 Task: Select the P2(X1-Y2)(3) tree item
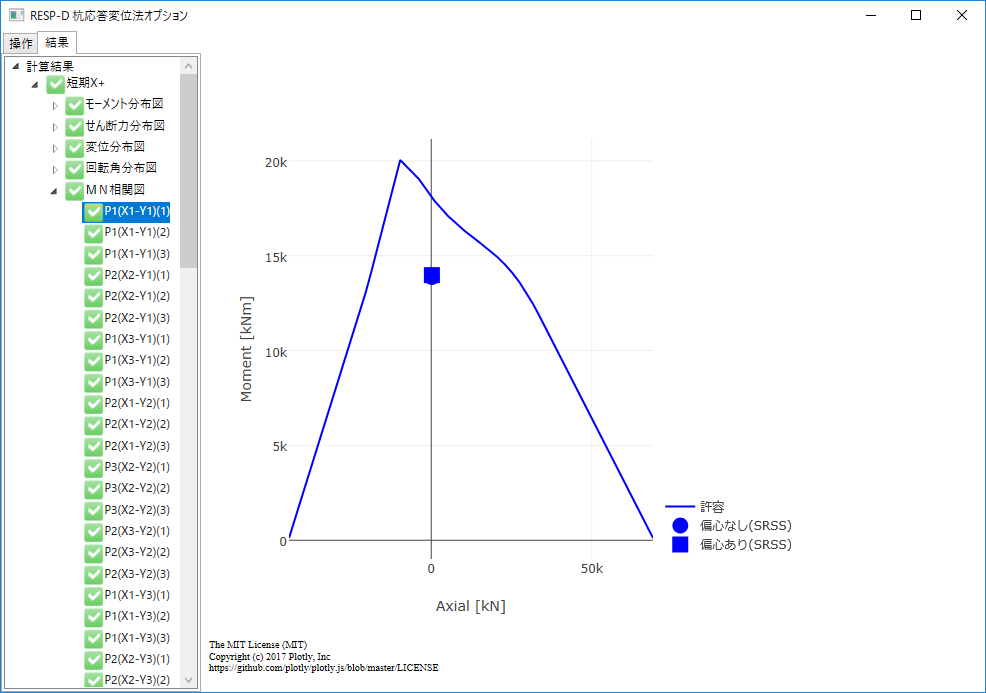137,446
